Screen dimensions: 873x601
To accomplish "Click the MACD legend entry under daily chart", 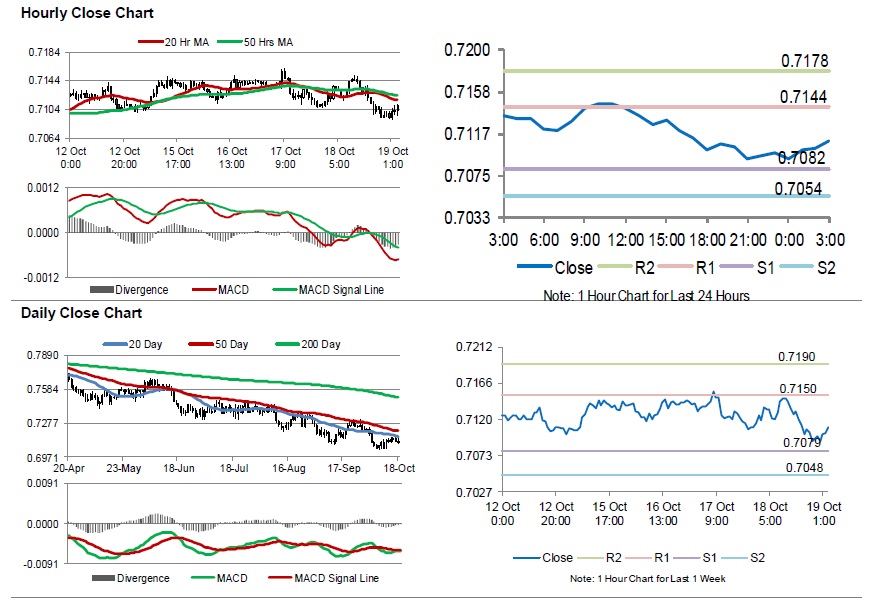I will pos(219,578).
